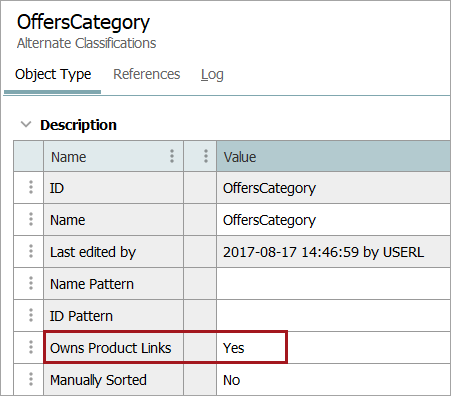Click the Description section heading
Screen dimensions: 451x396
click(x=78, y=125)
